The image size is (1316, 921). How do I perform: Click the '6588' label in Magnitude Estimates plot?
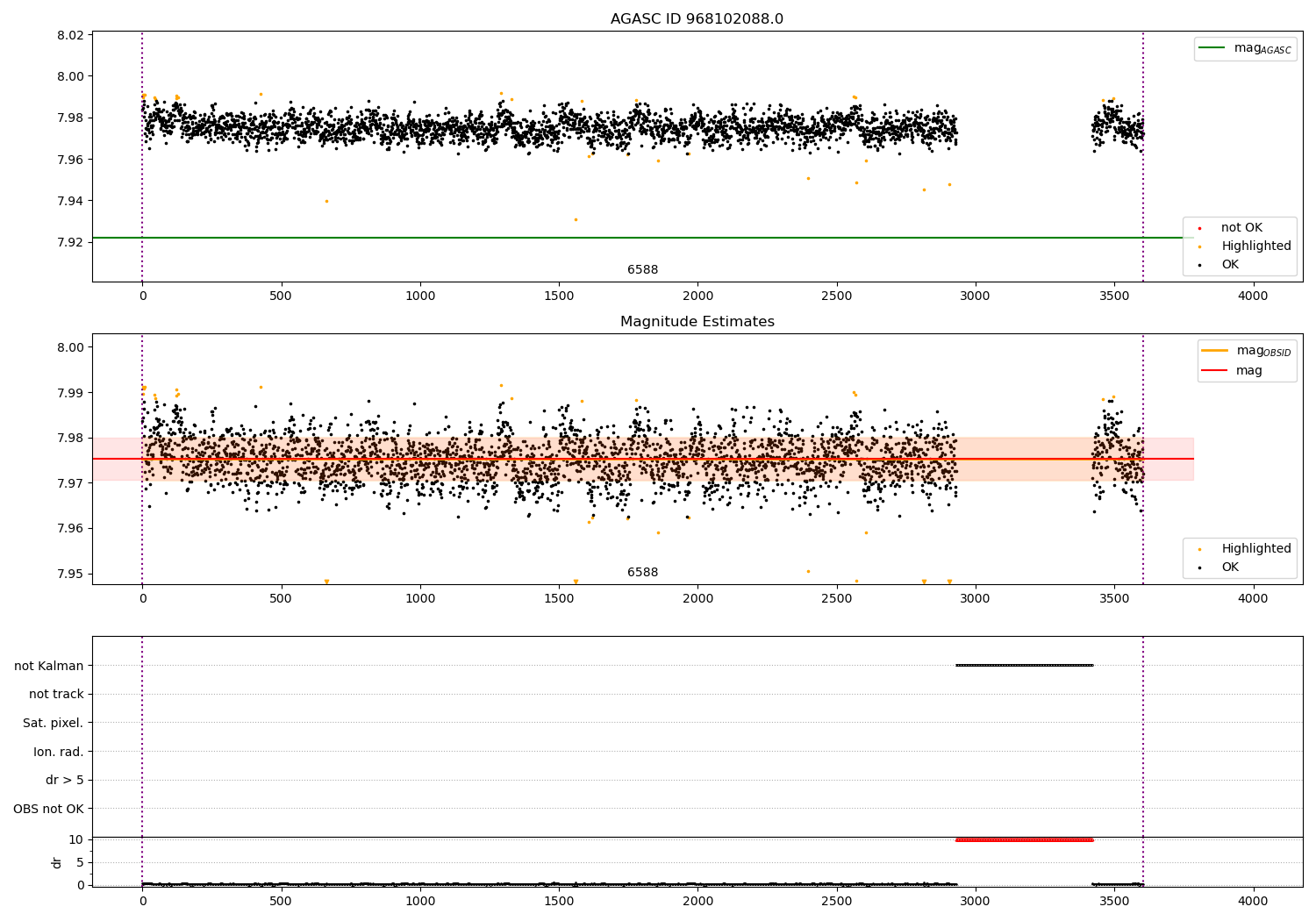[x=642, y=573]
